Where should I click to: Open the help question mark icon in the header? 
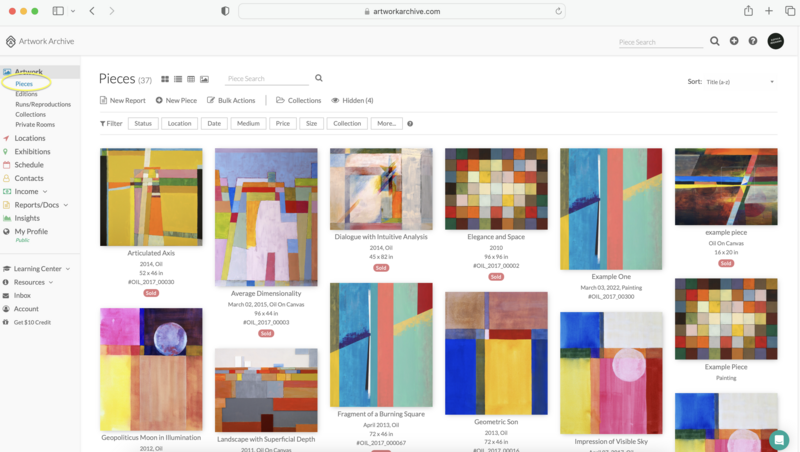753,41
